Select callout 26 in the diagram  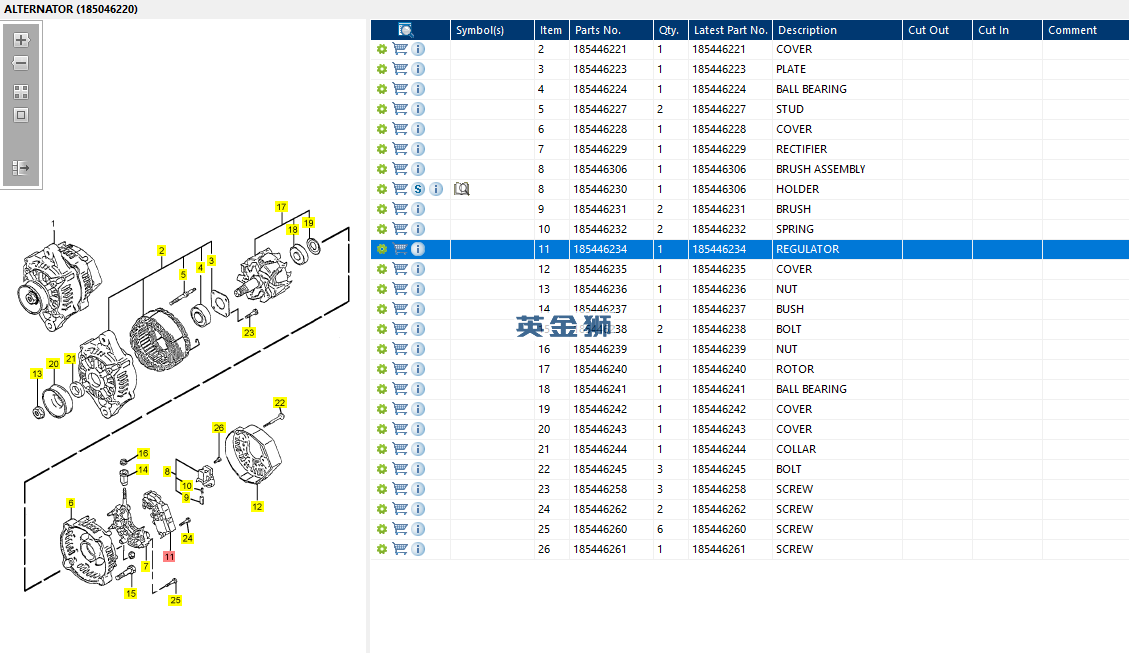(219, 428)
